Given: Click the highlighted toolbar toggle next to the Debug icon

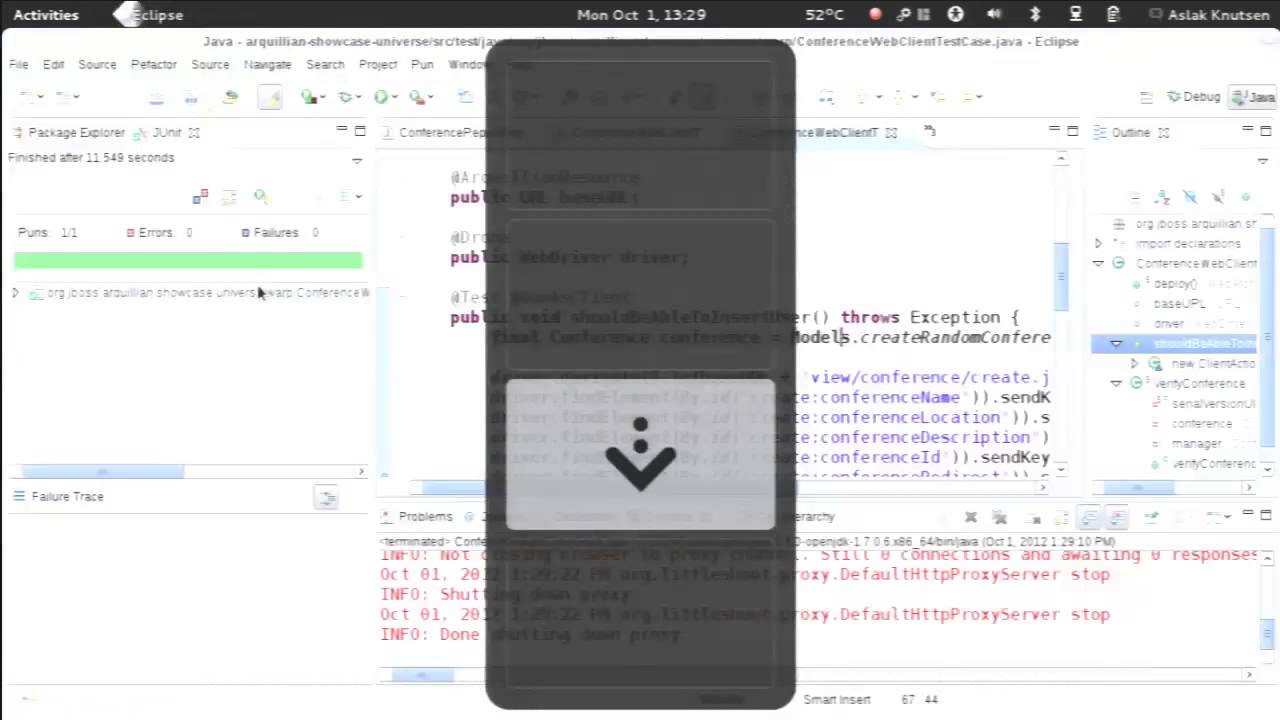Looking at the screenshot, I should (269, 97).
